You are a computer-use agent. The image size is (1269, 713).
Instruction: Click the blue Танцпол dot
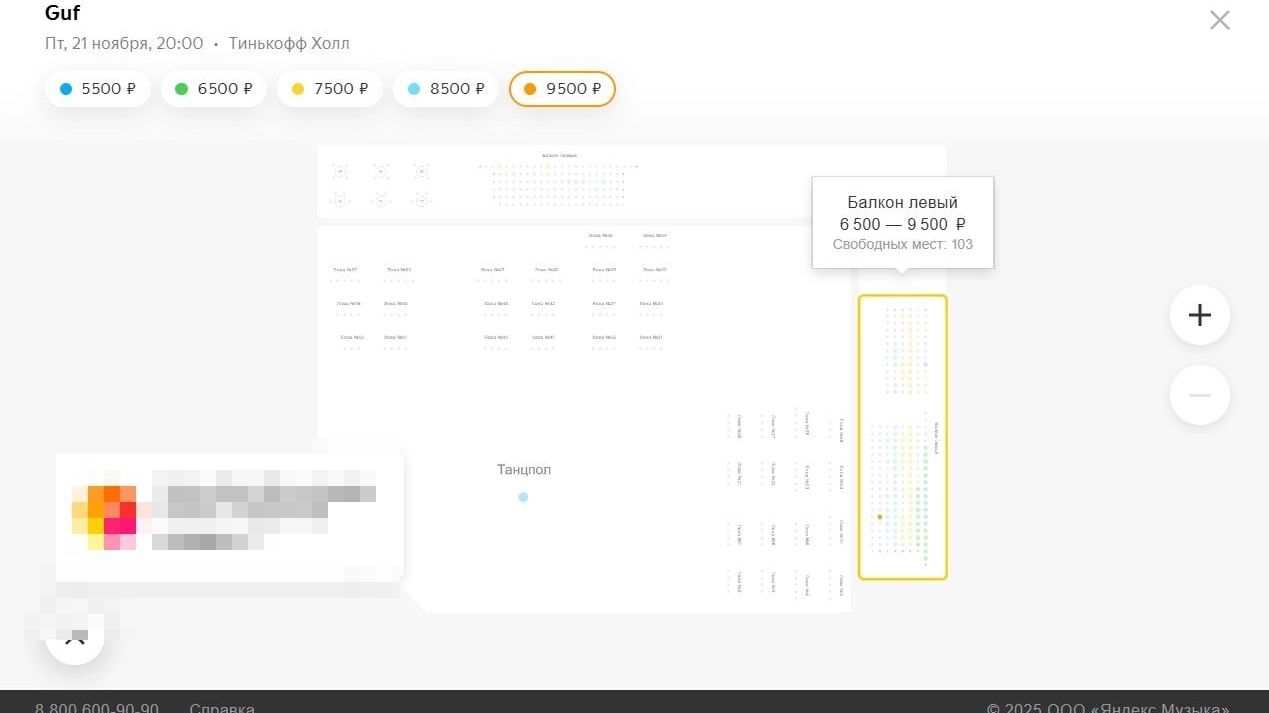pyautogui.click(x=523, y=497)
